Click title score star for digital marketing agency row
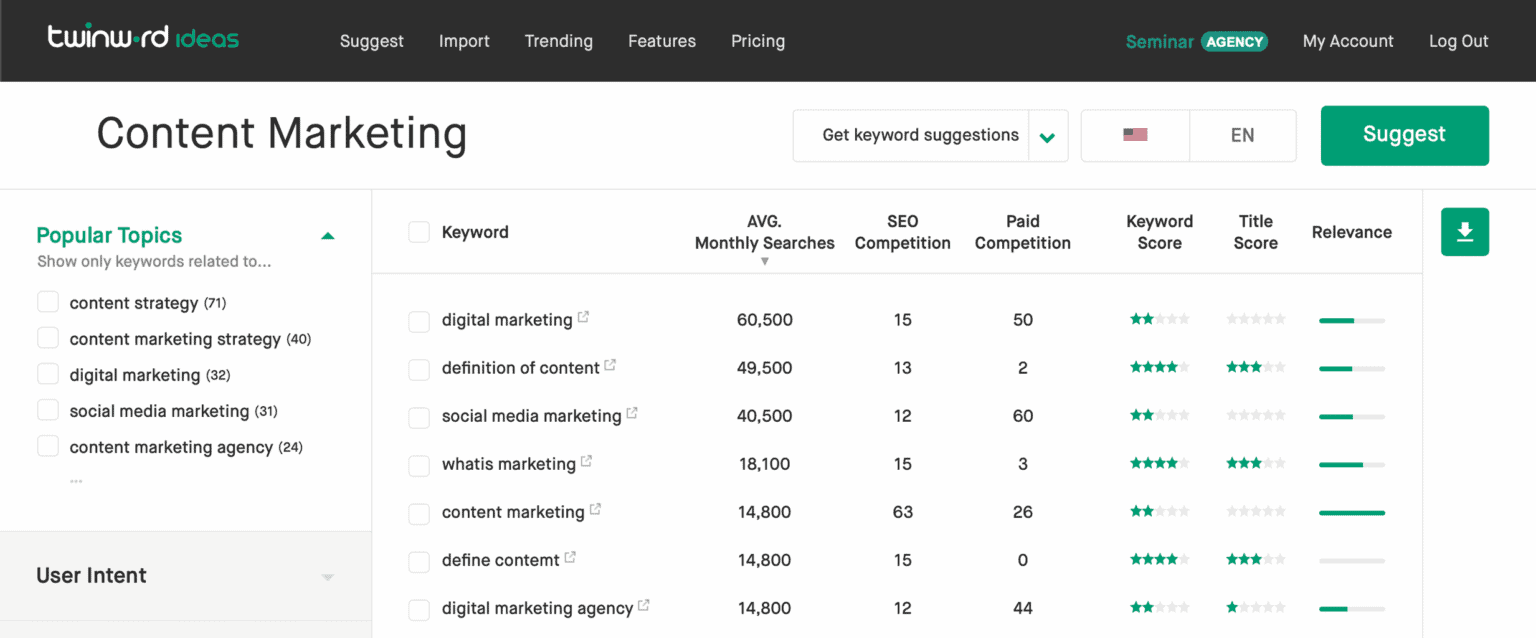 point(1256,608)
